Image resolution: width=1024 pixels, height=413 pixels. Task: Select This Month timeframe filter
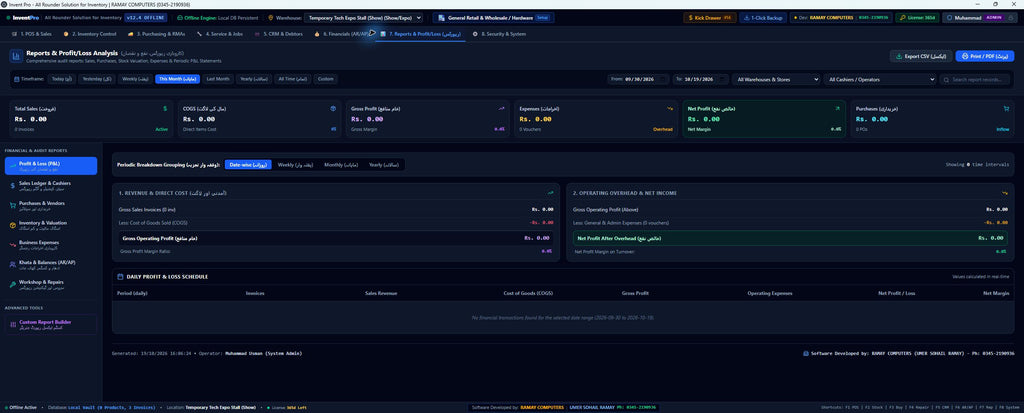pos(178,79)
